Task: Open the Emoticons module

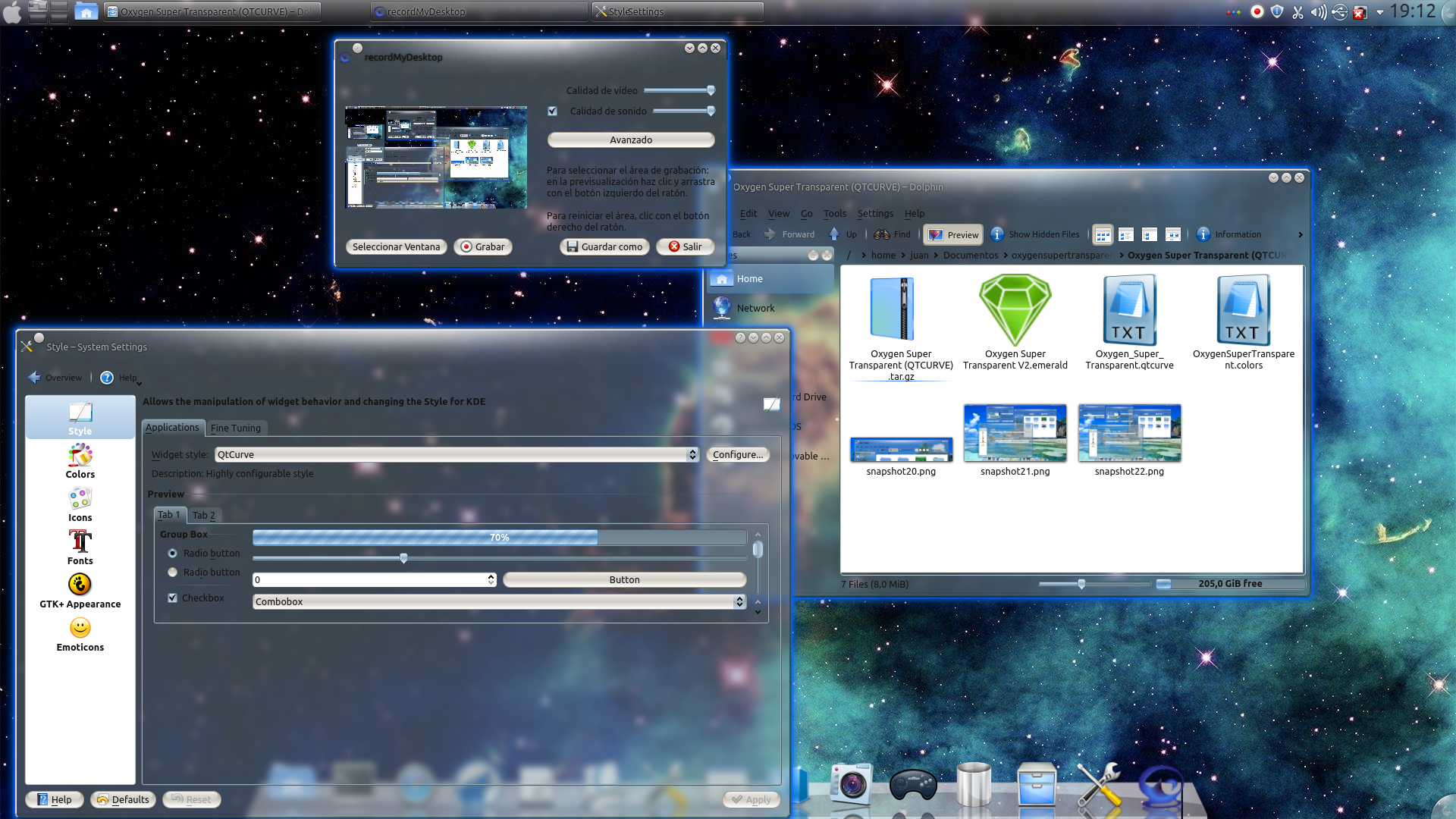Action: tap(80, 634)
